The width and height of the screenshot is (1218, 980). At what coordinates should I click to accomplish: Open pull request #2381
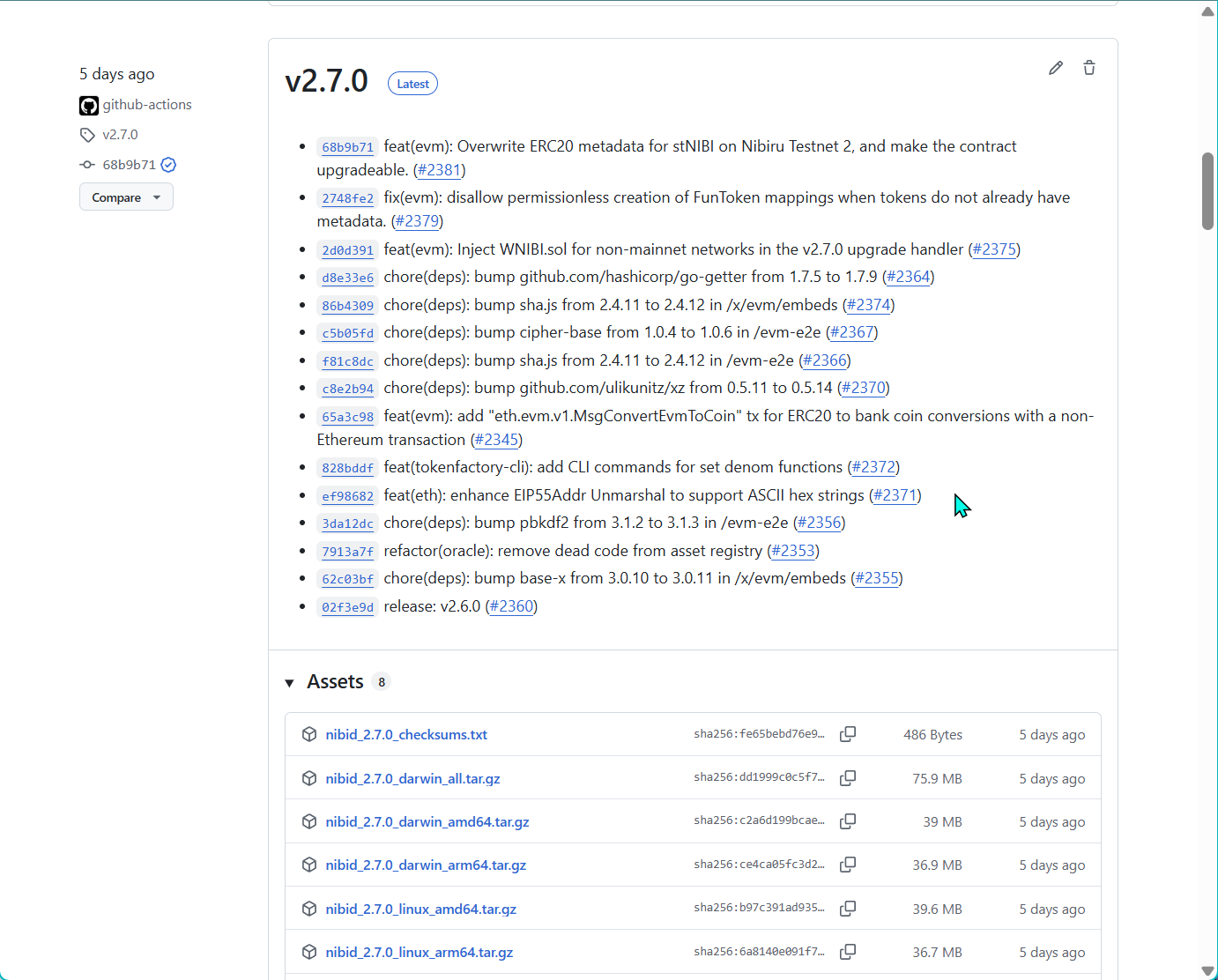pos(439,170)
